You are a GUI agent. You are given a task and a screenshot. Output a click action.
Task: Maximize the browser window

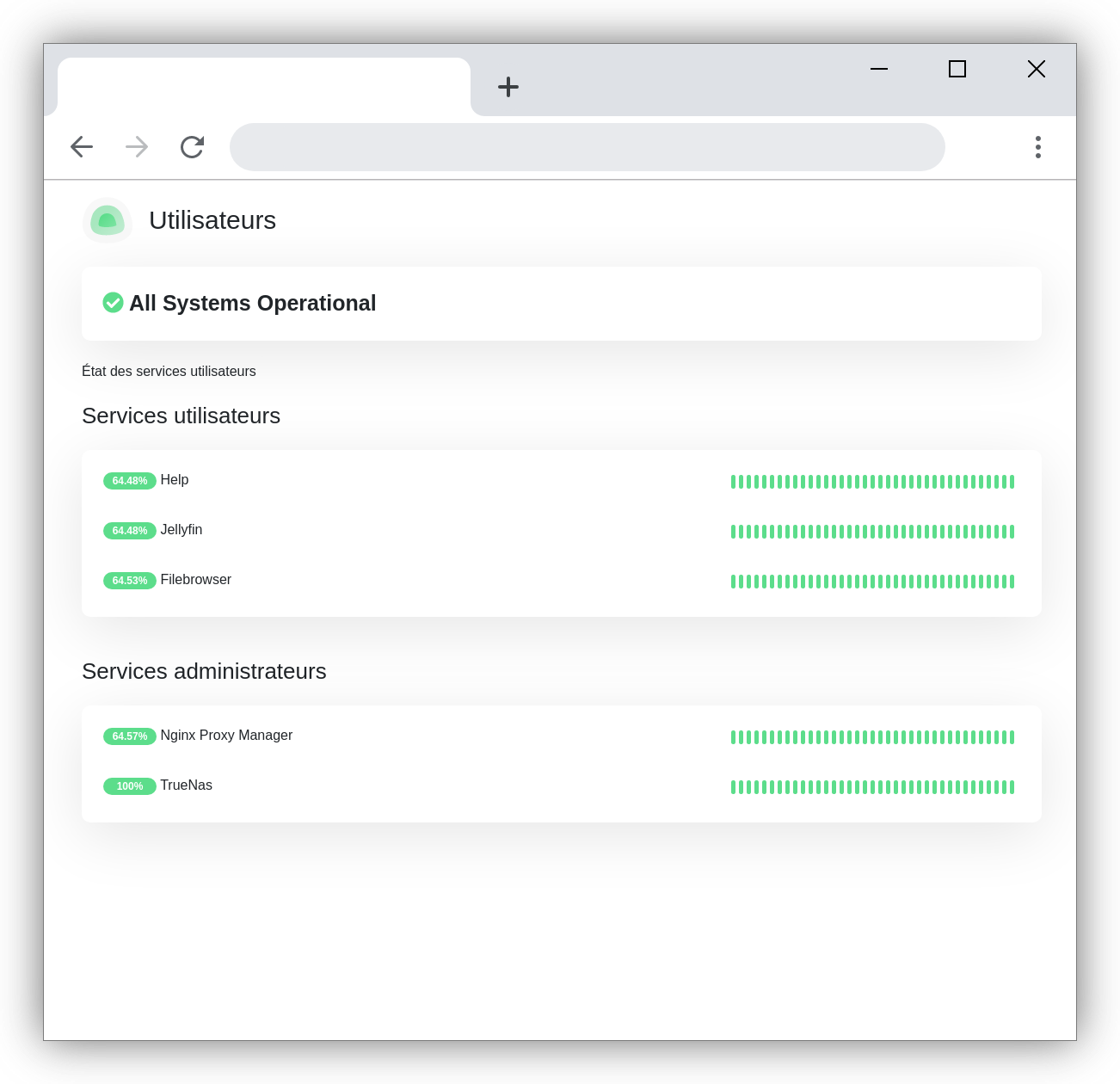(957, 69)
